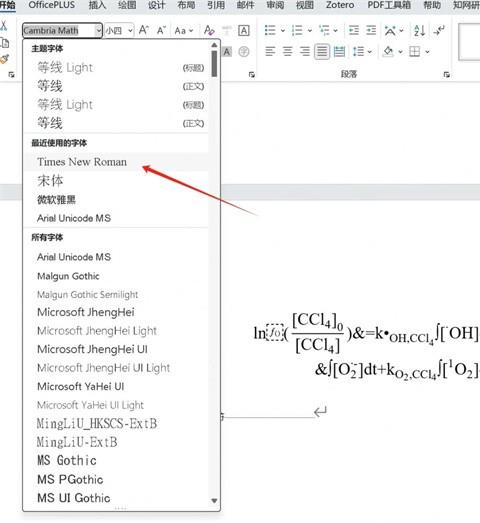Click the shading paint bucket icon
The height and width of the screenshot is (523, 480).
pyautogui.click(x=388, y=51)
